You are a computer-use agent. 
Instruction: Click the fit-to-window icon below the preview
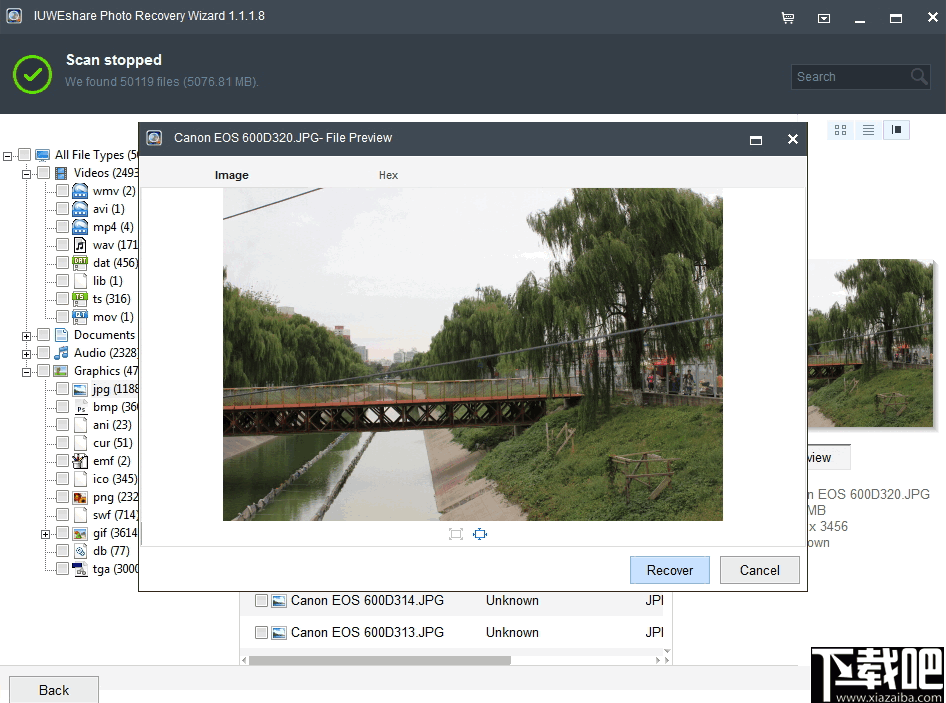456,534
